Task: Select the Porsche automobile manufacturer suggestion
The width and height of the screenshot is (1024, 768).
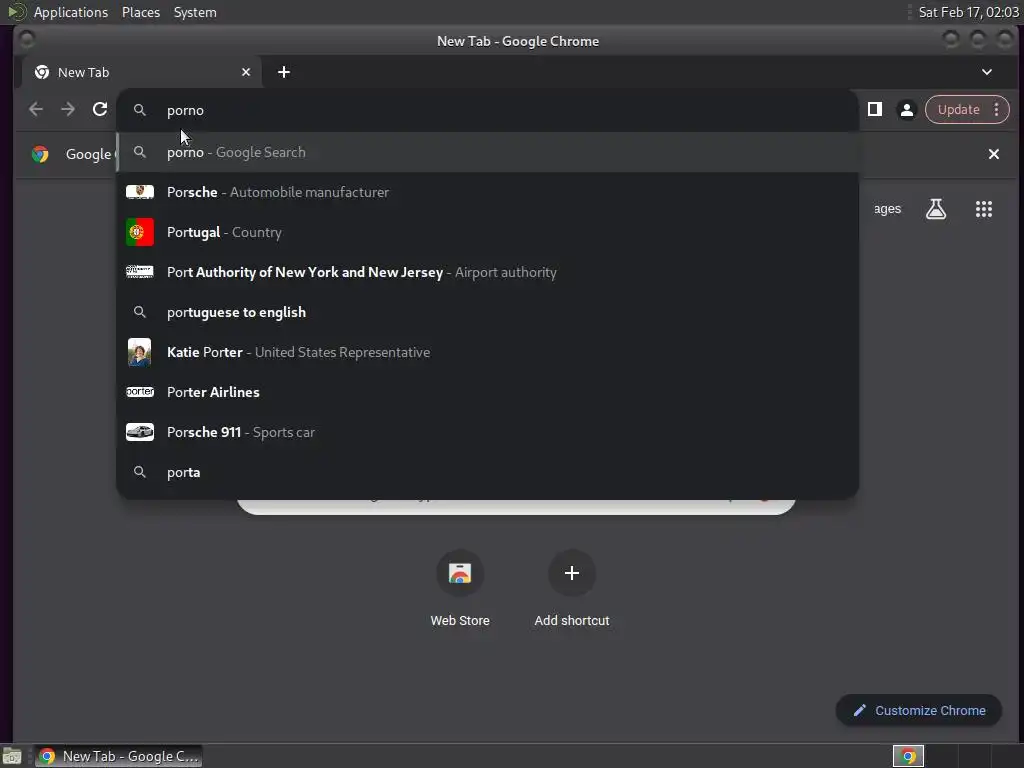Action: pos(487,192)
